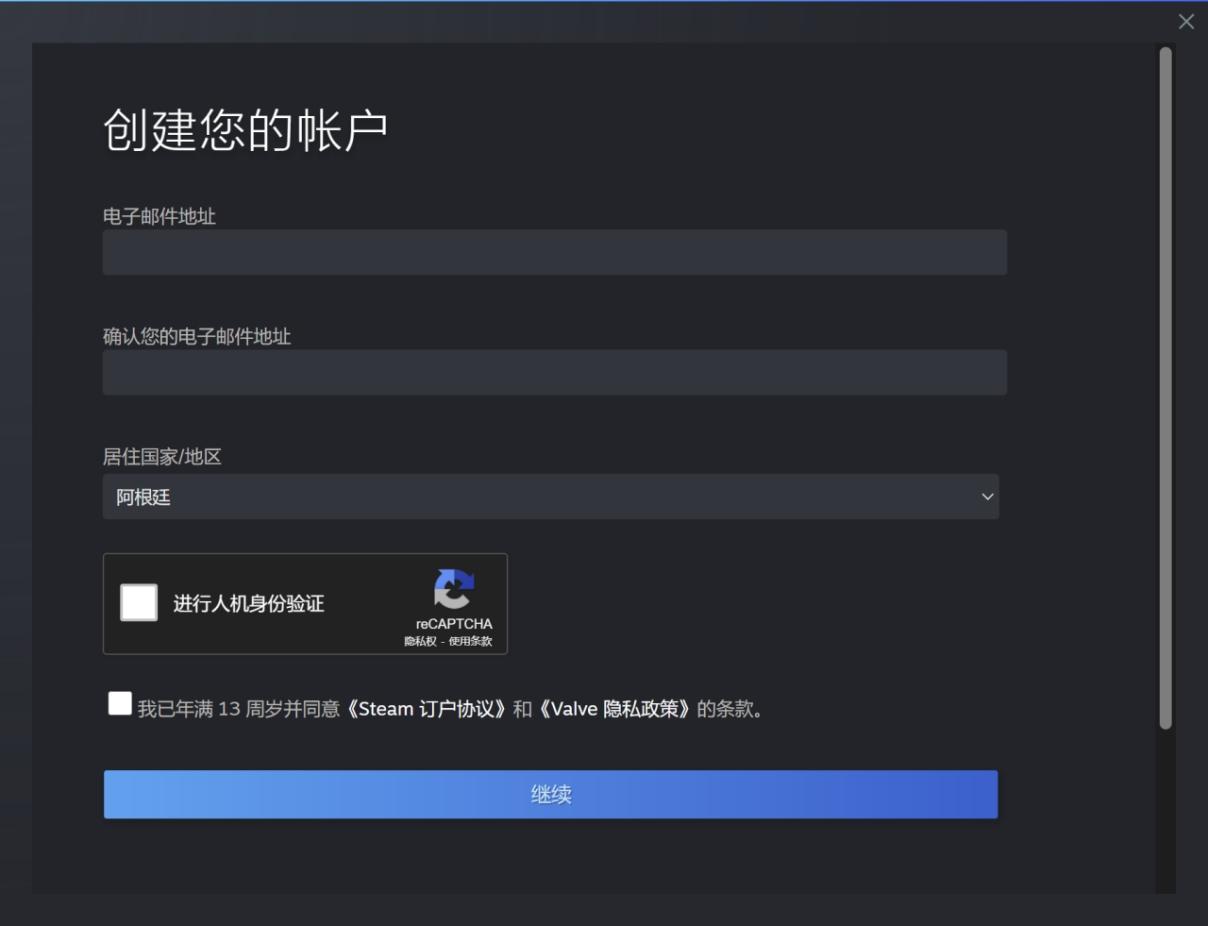Click the 居住国家/地区 label
Image resolution: width=1208 pixels, height=926 pixels.
click(x=162, y=457)
